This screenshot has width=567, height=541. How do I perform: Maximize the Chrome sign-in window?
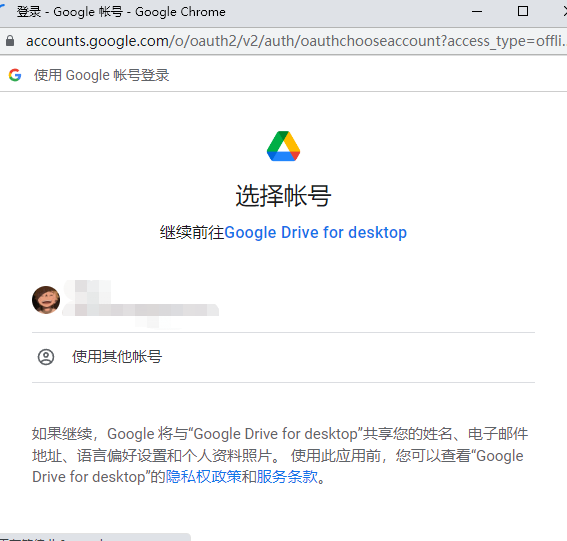click(x=523, y=12)
